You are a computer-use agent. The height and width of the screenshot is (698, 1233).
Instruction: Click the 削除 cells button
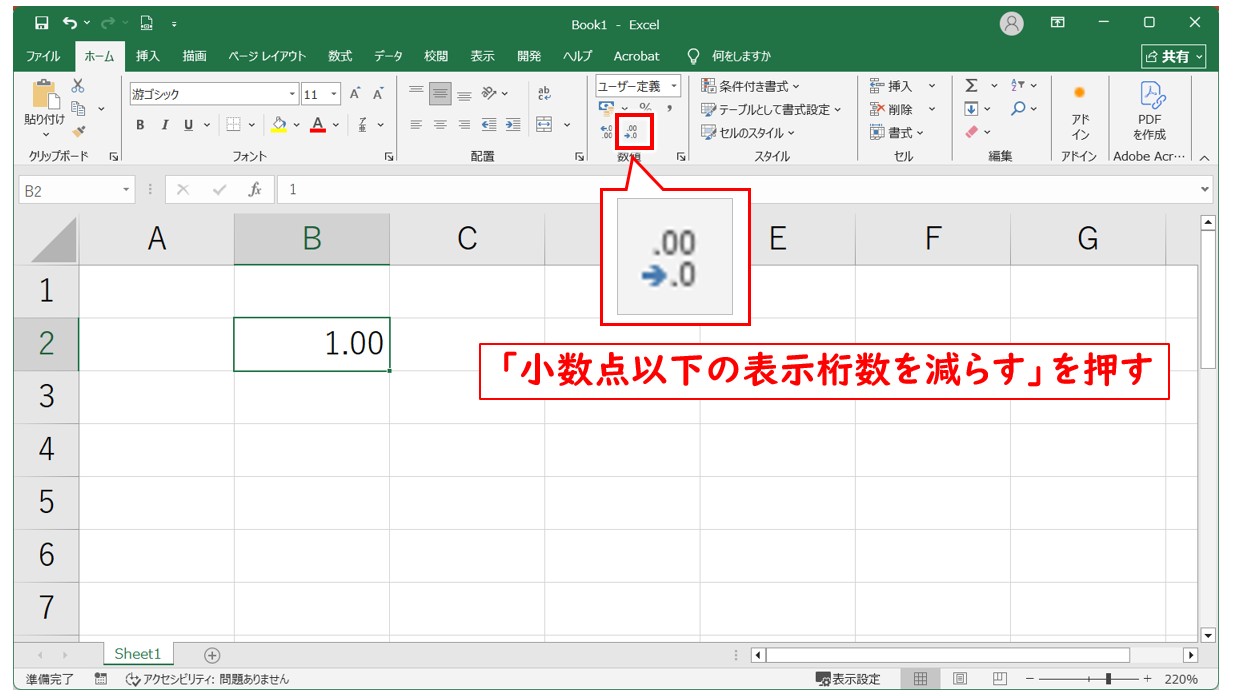coord(903,109)
